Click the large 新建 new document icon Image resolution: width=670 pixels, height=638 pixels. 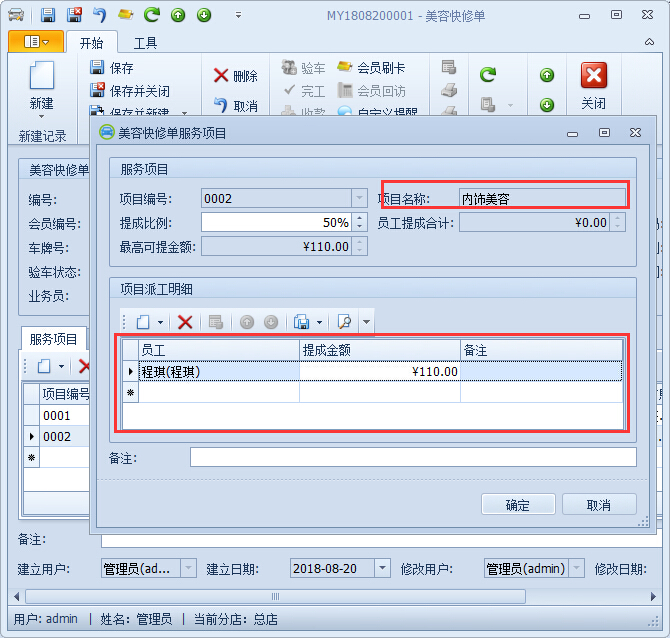click(41, 76)
